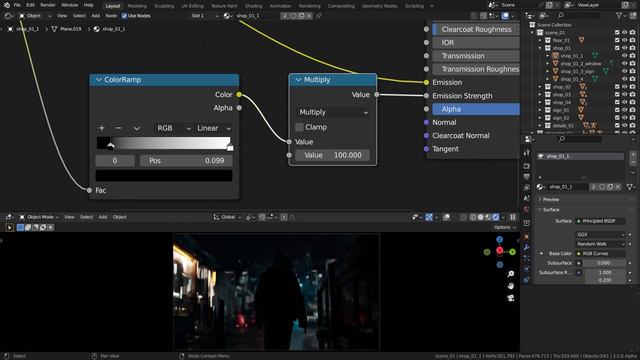This screenshot has width=640, height=360.
Task: Open the Edit menu
Action: tap(31, 5)
